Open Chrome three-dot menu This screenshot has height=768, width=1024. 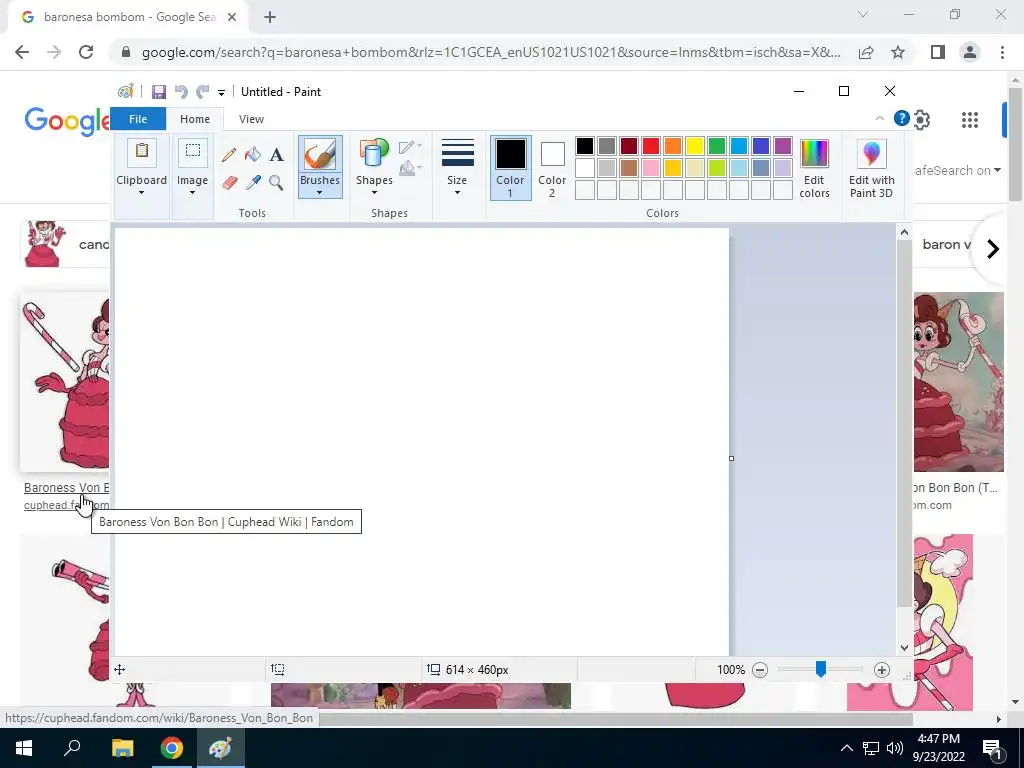pos(1002,52)
